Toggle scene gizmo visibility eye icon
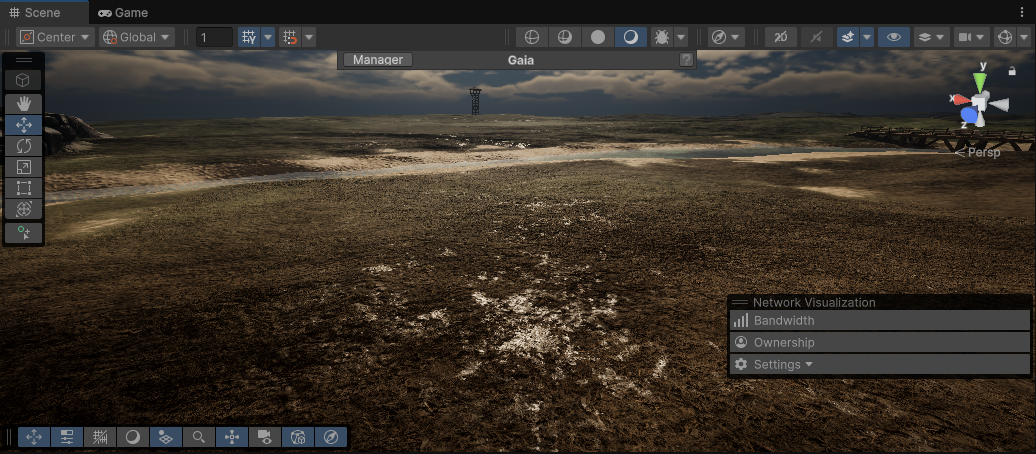This screenshot has height=454, width=1036. (x=893, y=37)
